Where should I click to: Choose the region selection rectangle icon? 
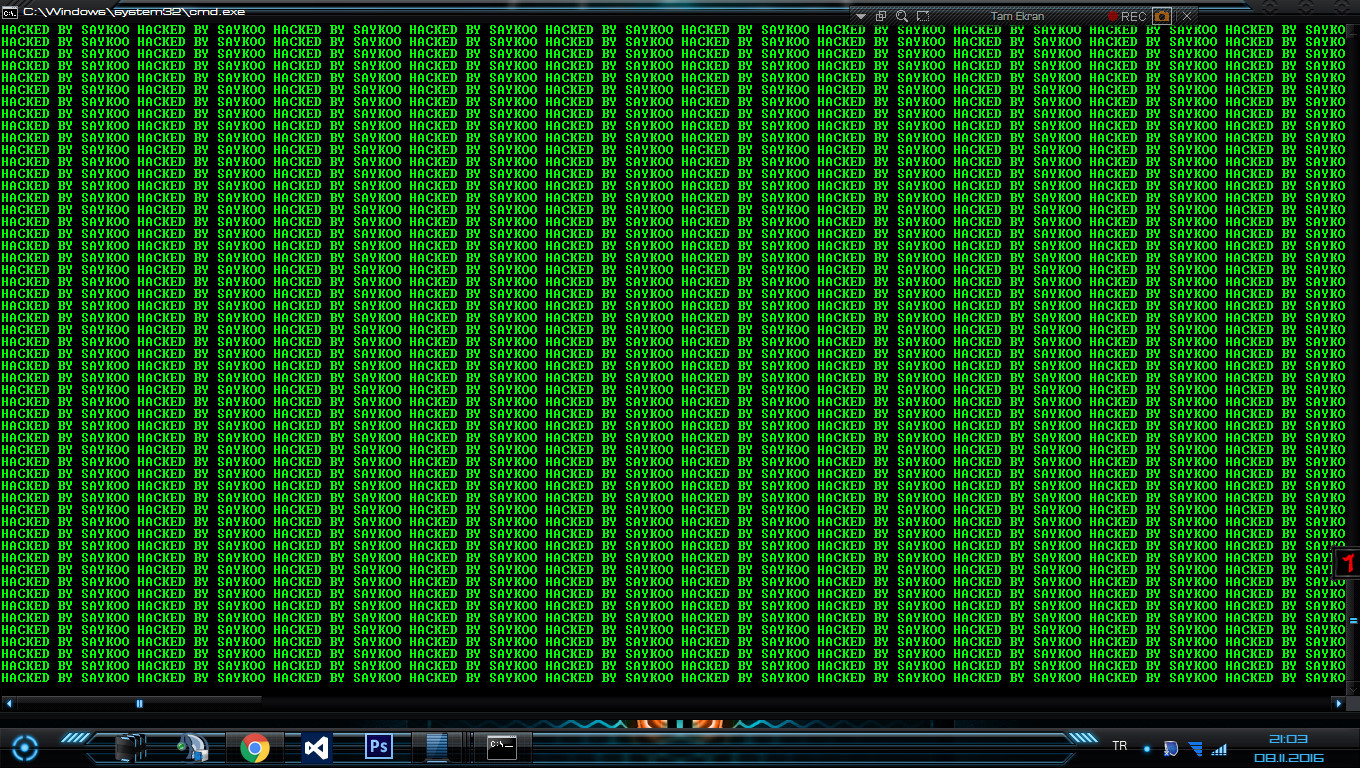point(923,16)
